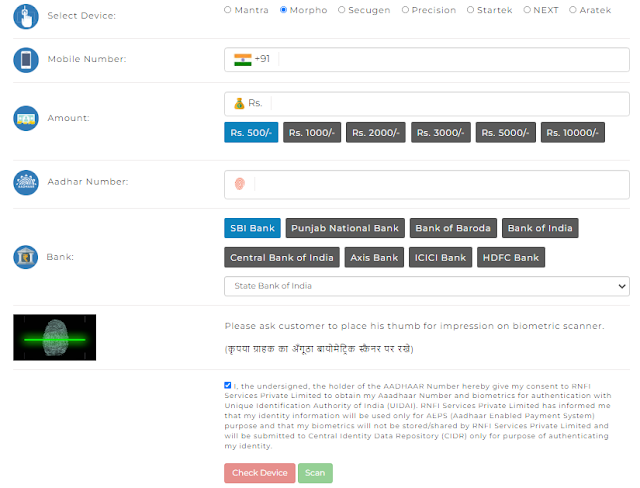Click the green Scan button
640x488 pixels.
pyautogui.click(x=315, y=473)
